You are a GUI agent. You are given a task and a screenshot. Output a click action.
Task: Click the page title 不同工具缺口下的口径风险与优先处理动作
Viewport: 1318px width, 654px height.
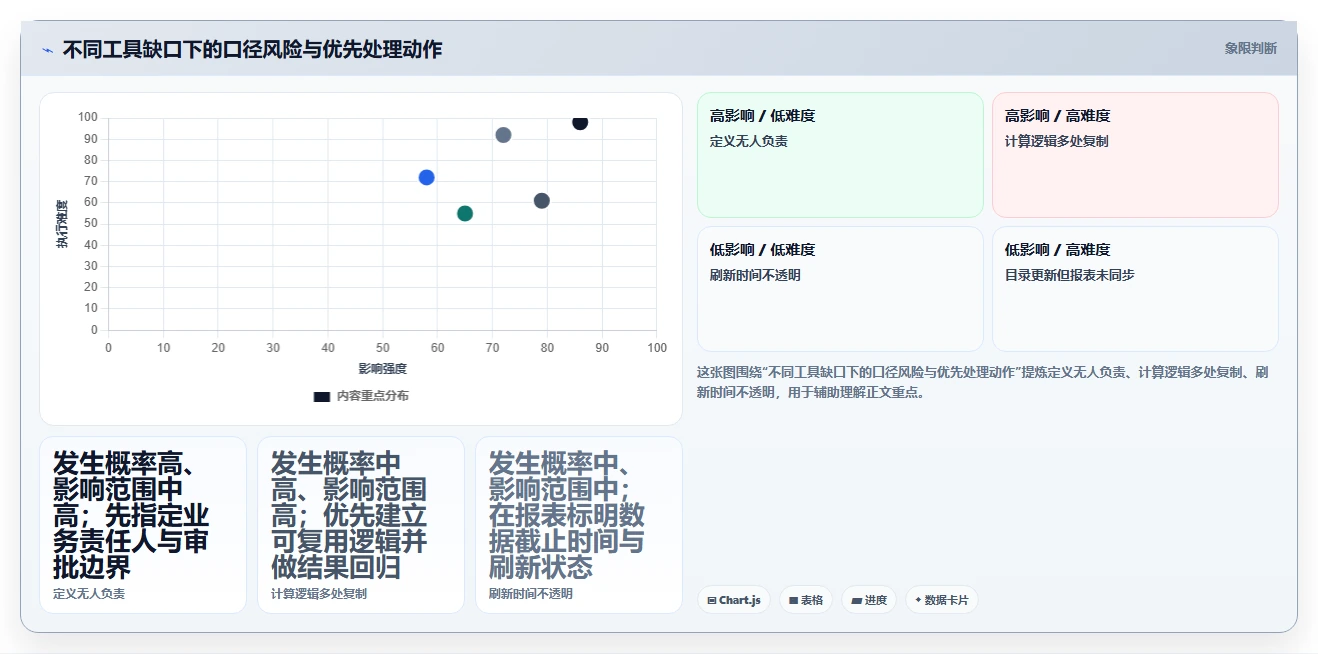(x=252, y=50)
